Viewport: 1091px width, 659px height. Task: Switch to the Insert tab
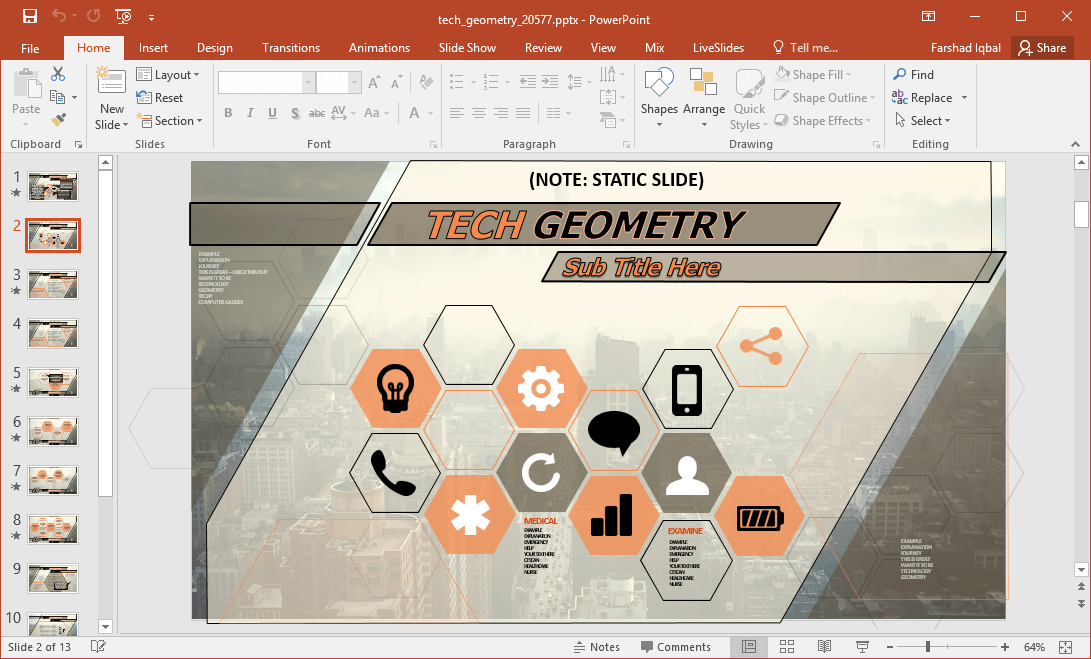pos(153,48)
